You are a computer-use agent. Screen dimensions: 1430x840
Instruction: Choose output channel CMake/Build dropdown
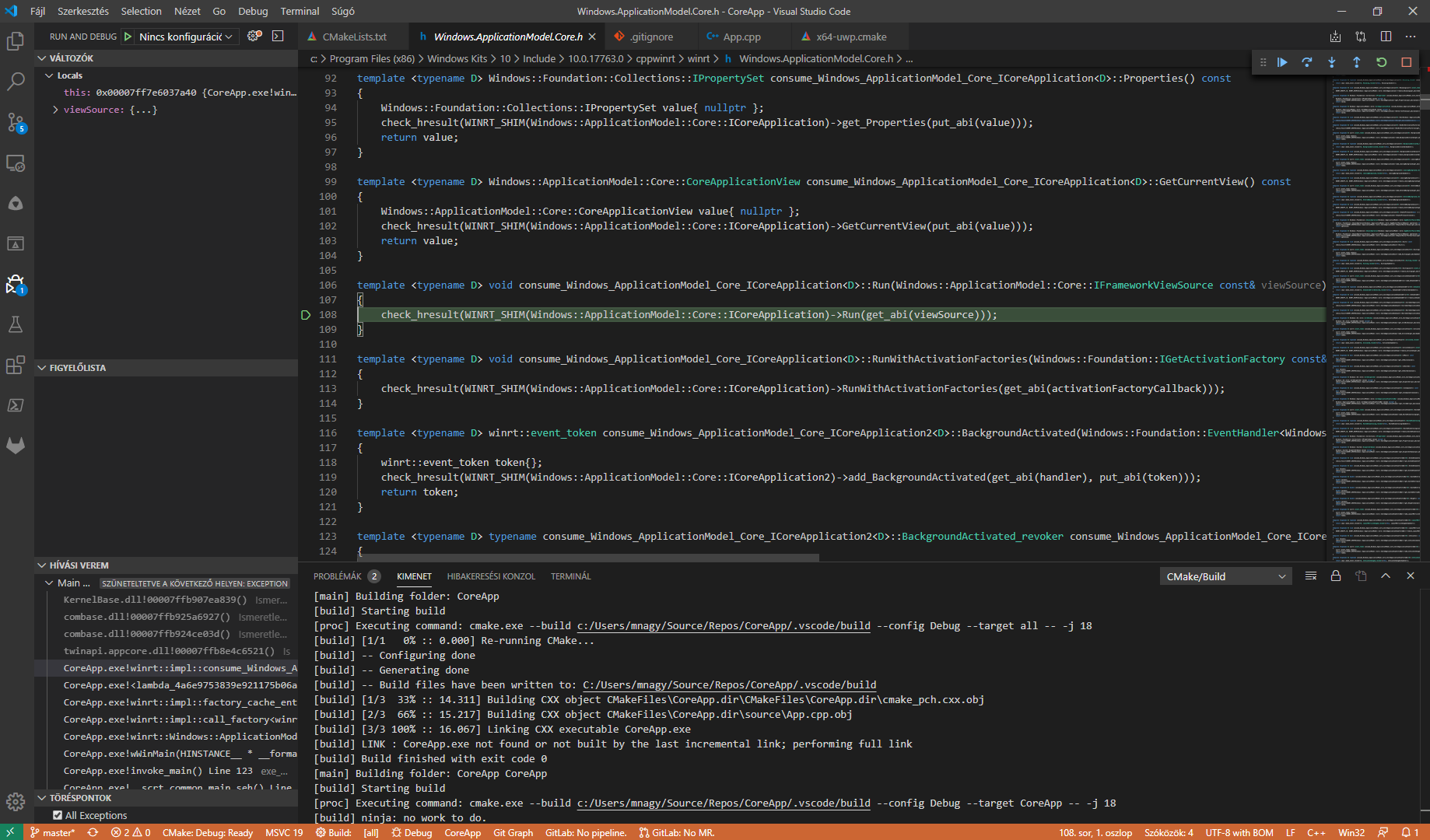[1225, 576]
